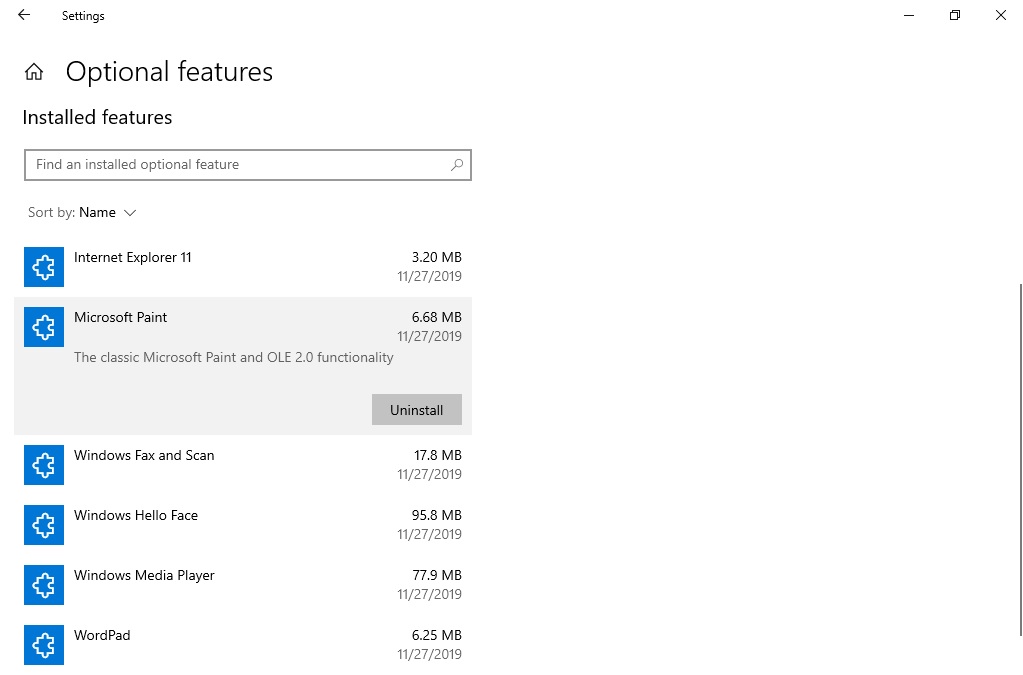
Task: Go to Settings home via house icon
Action: (x=34, y=72)
